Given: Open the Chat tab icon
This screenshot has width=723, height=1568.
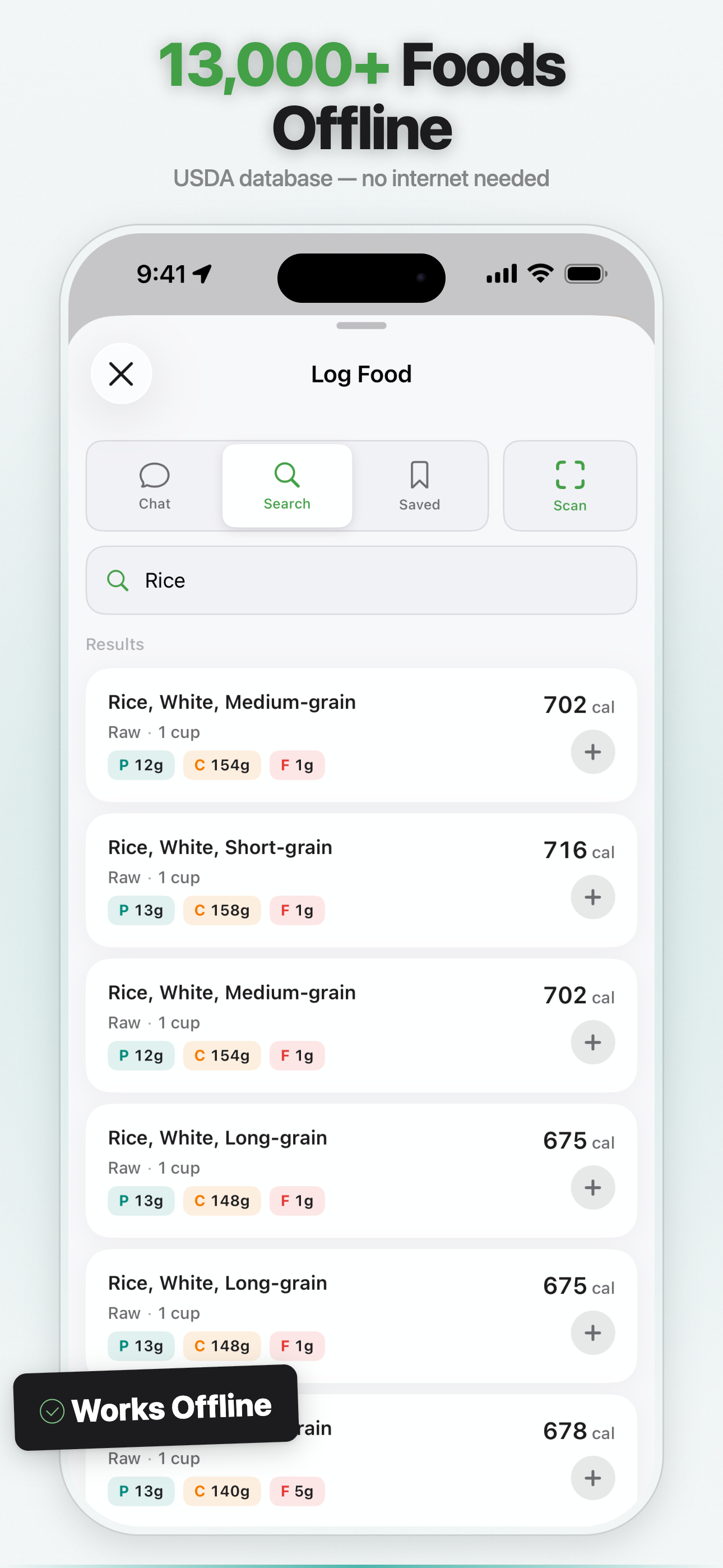Looking at the screenshot, I should [x=155, y=476].
